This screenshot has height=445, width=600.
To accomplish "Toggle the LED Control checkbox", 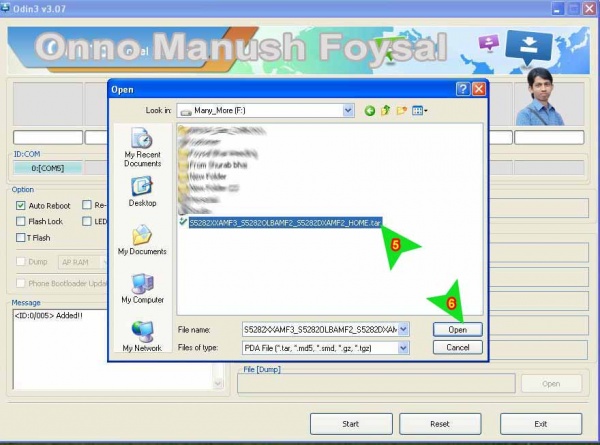I will tap(87, 221).
